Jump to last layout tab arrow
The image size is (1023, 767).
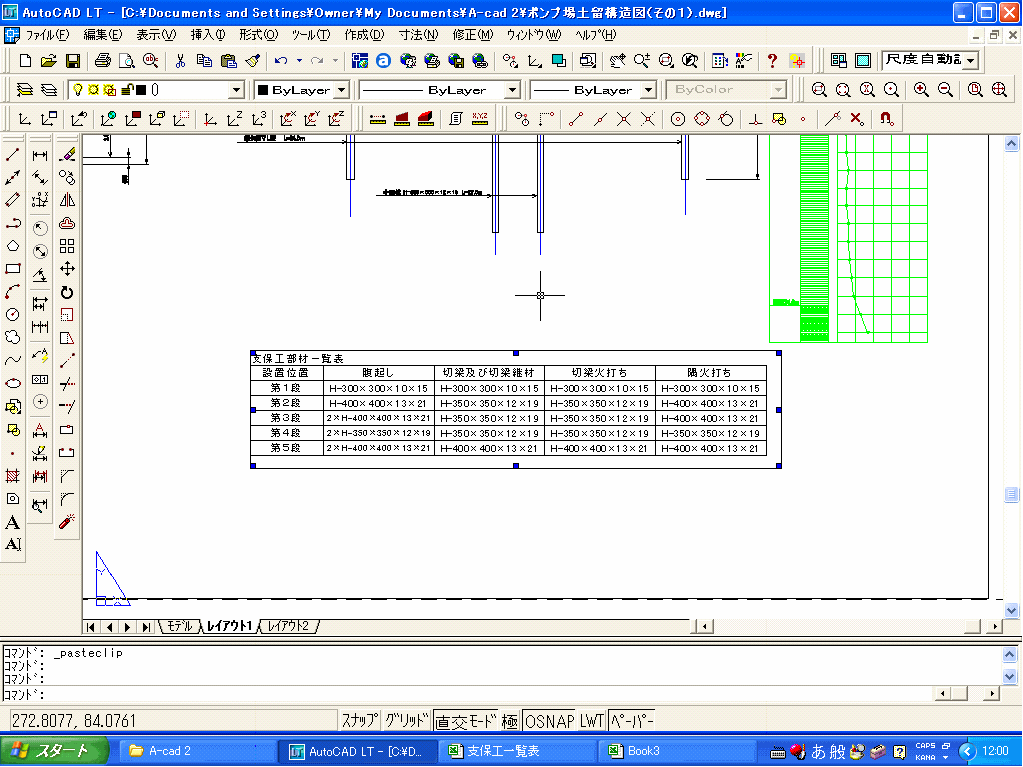[x=147, y=627]
